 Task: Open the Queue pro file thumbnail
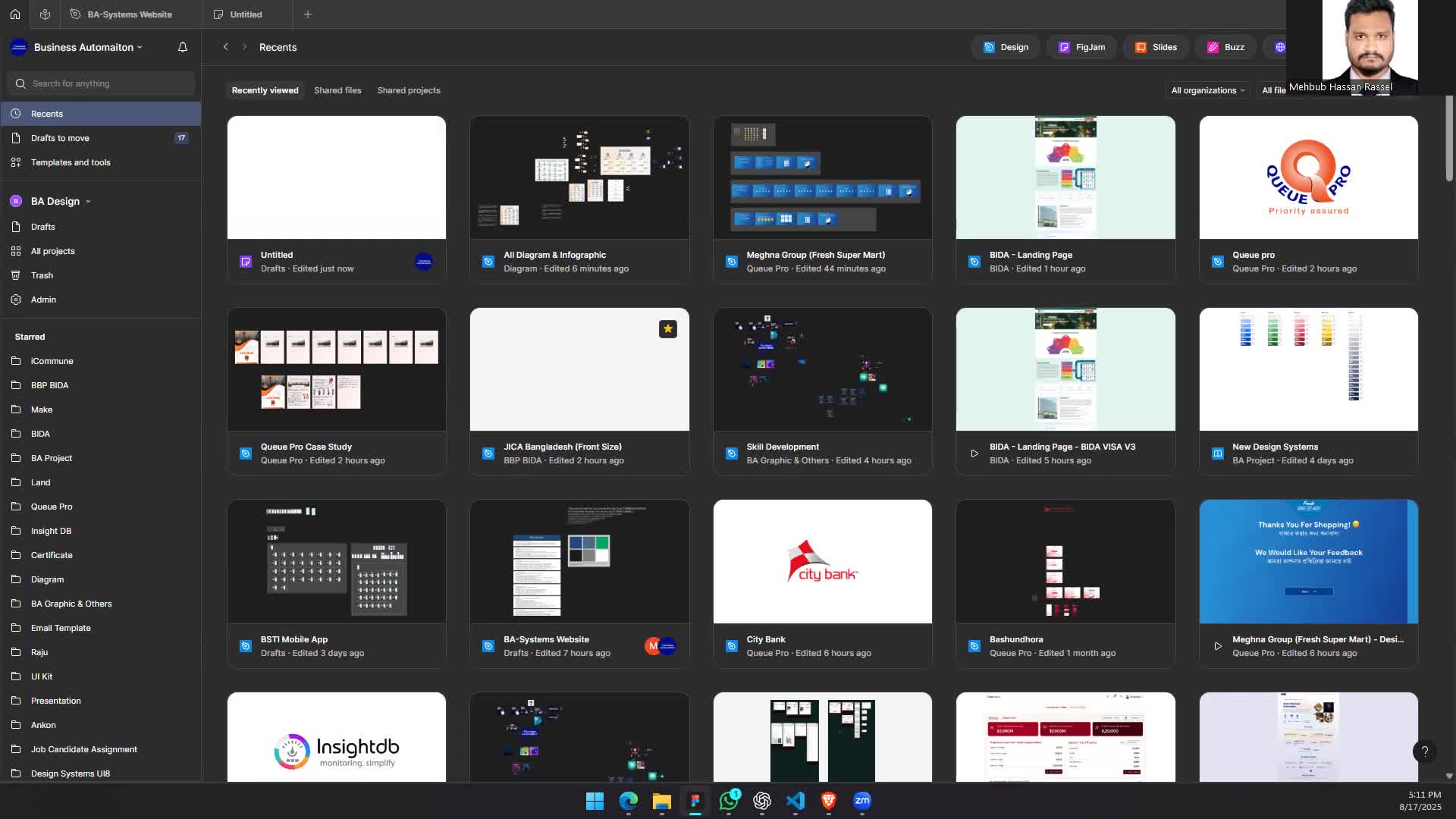click(x=1308, y=177)
